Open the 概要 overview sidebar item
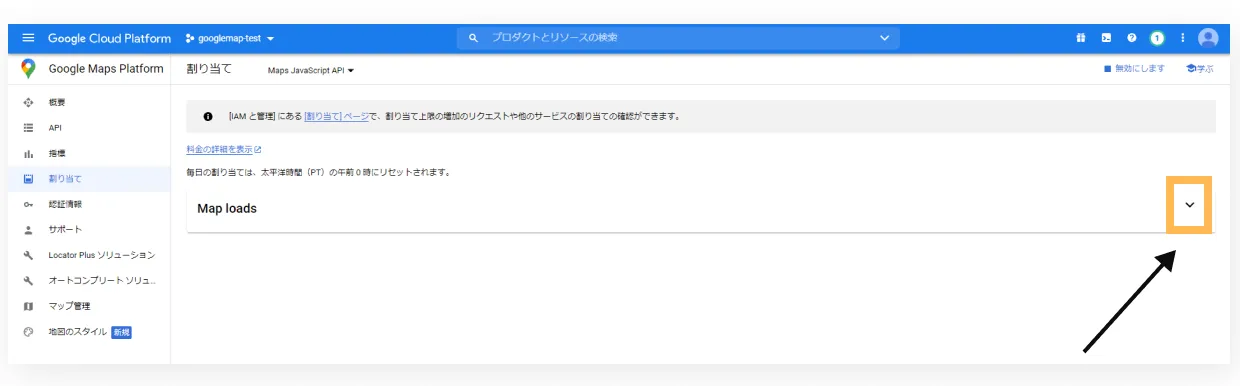The width and height of the screenshot is (1240, 386). click(x=89, y=103)
